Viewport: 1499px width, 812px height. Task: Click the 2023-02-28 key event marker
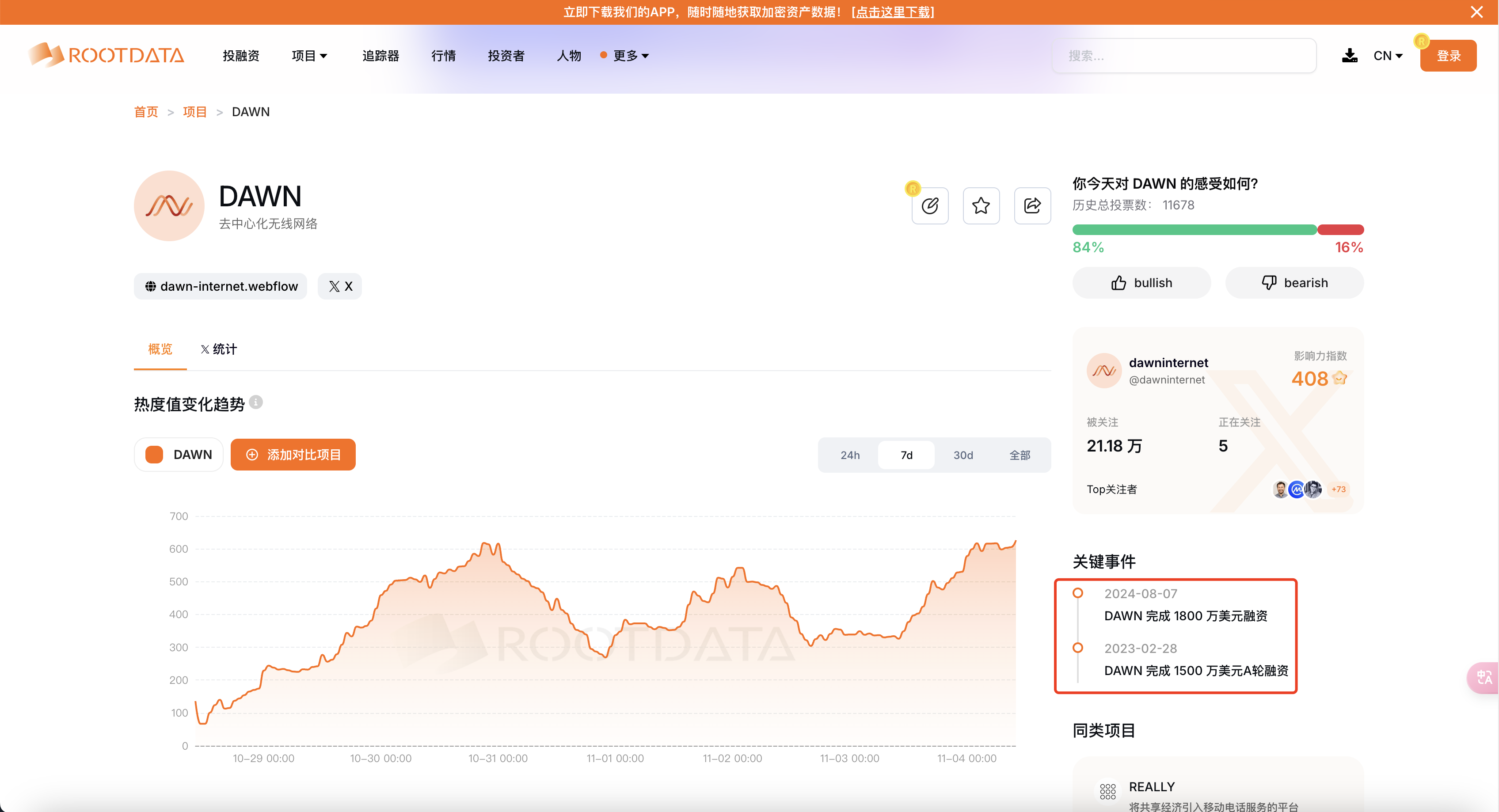coord(1078,647)
